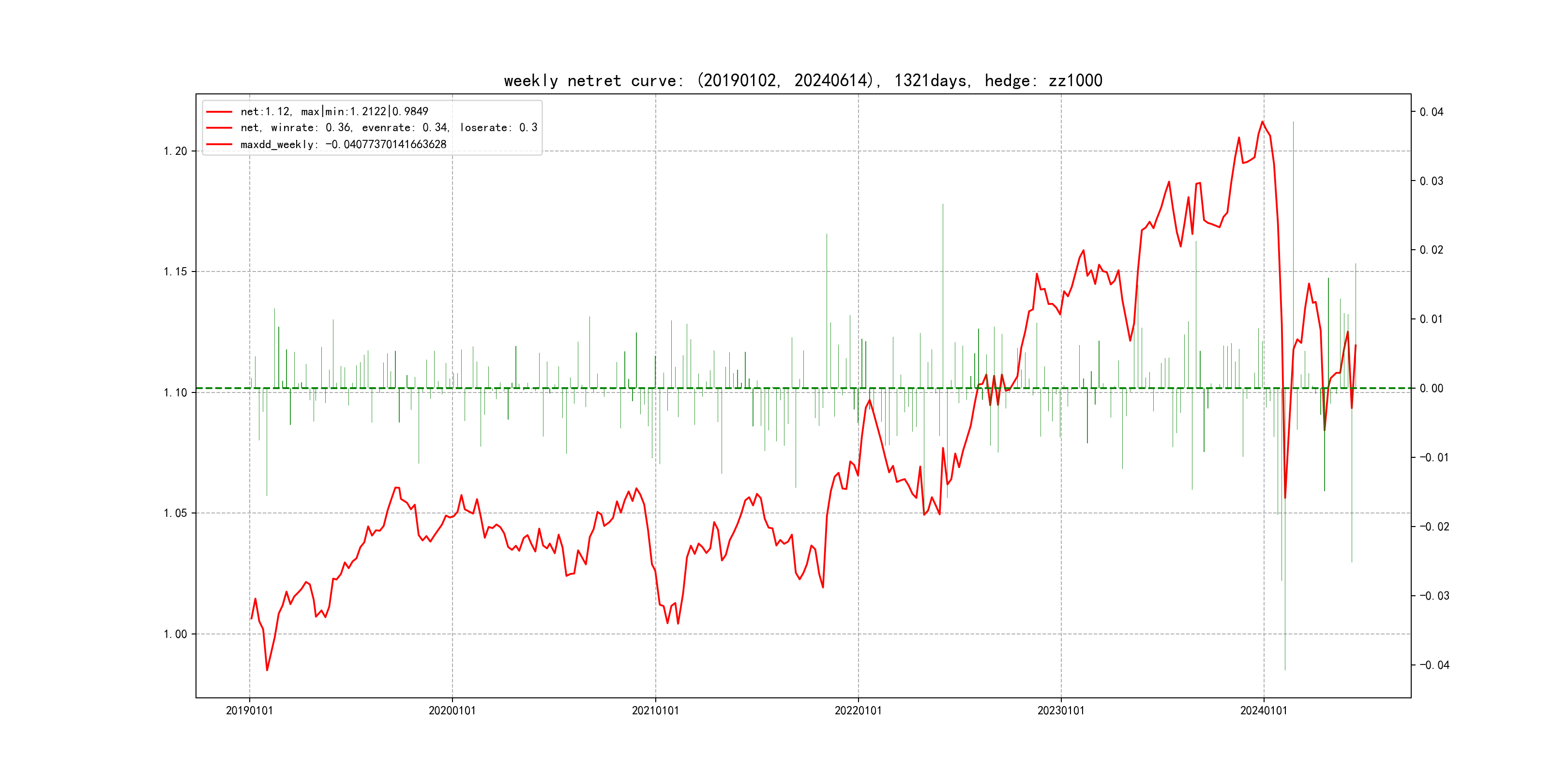The width and height of the screenshot is (1568, 784).
Task: Click the 1.15 left axis label
Action: [x=175, y=272]
